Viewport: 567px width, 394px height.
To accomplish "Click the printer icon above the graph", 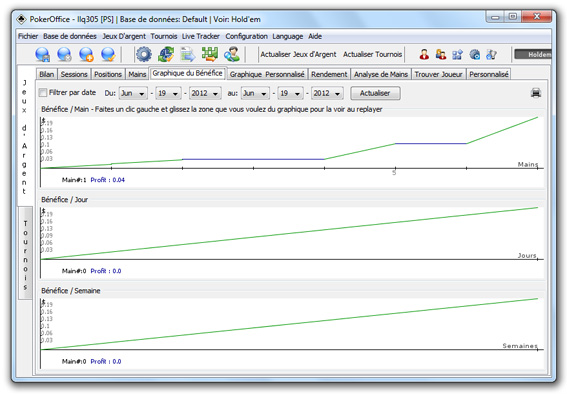I will point(536,93).
